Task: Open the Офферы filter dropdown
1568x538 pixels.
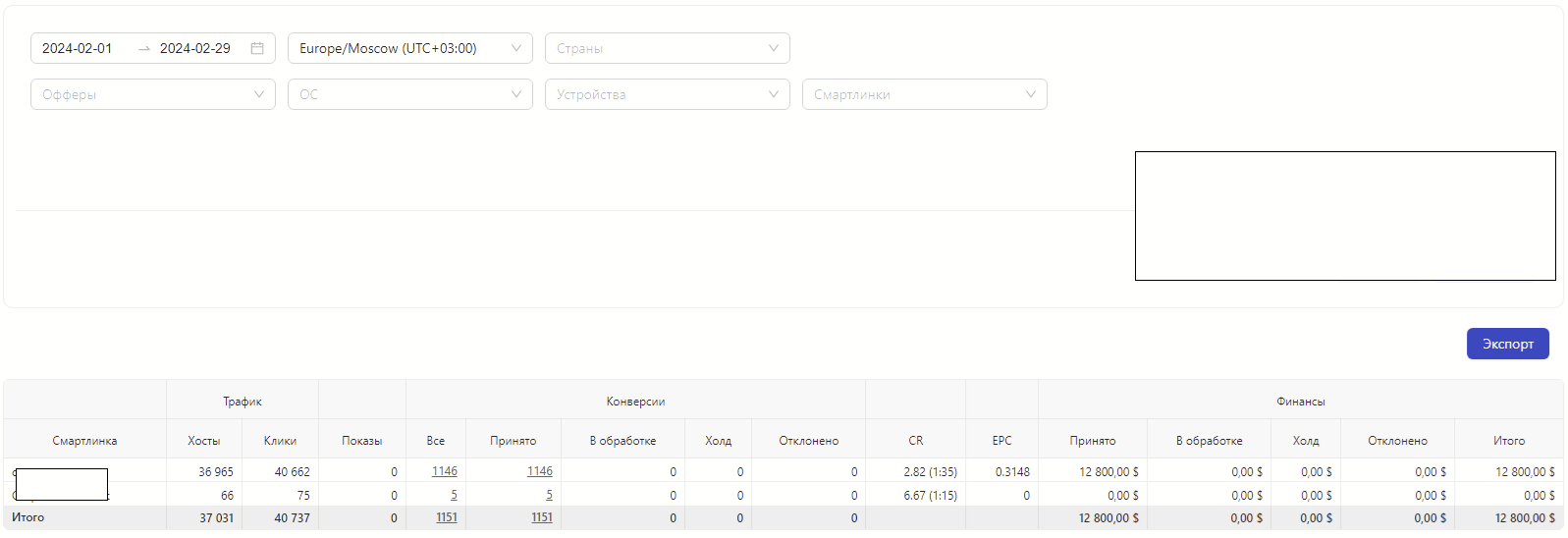Action: [152, 94]
